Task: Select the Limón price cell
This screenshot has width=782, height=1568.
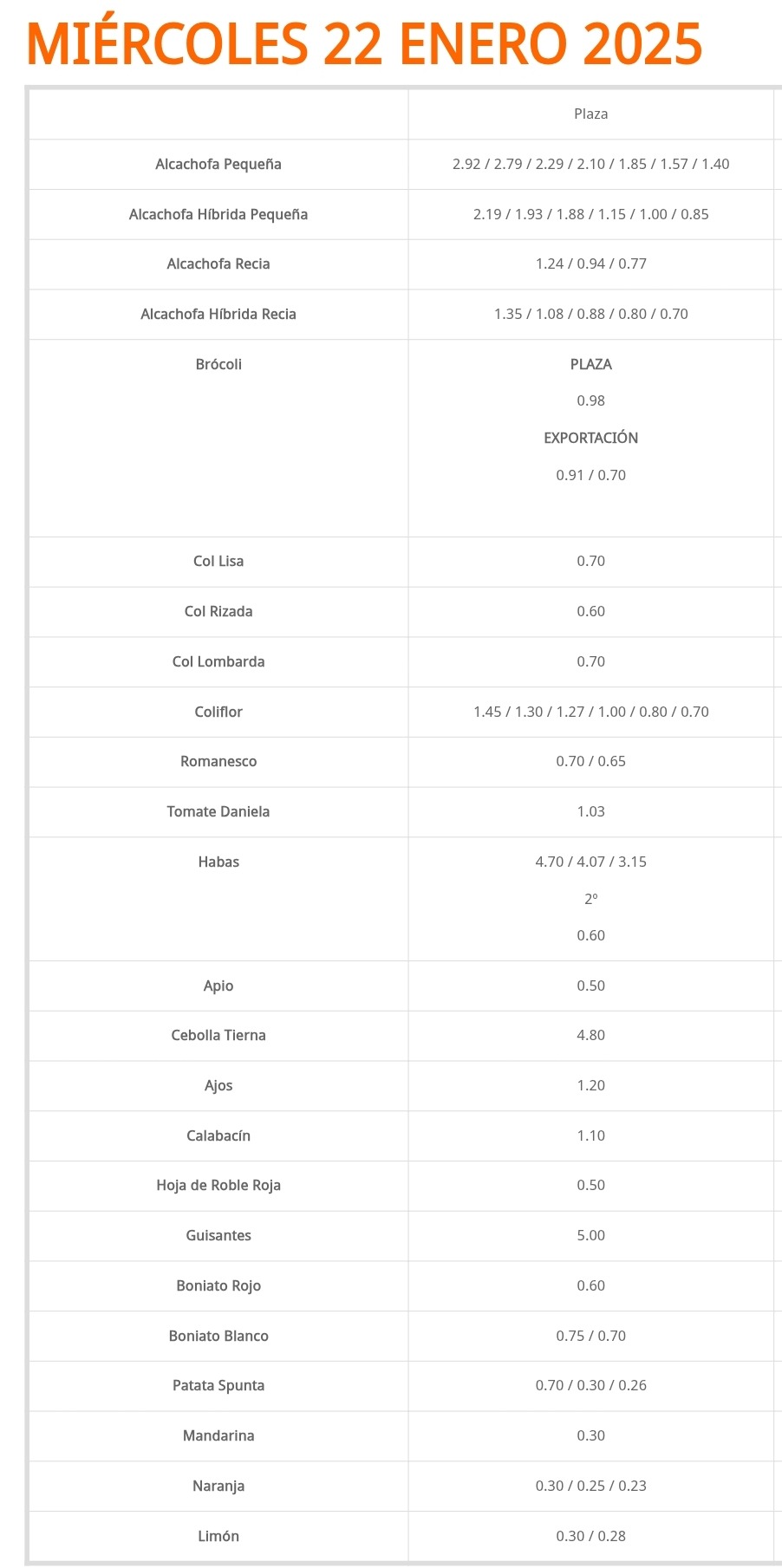Action: click(590, 1536)
